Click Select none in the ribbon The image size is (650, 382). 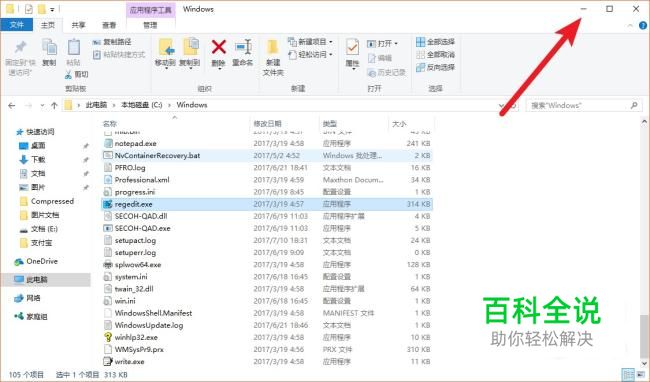tap(435, 54)
